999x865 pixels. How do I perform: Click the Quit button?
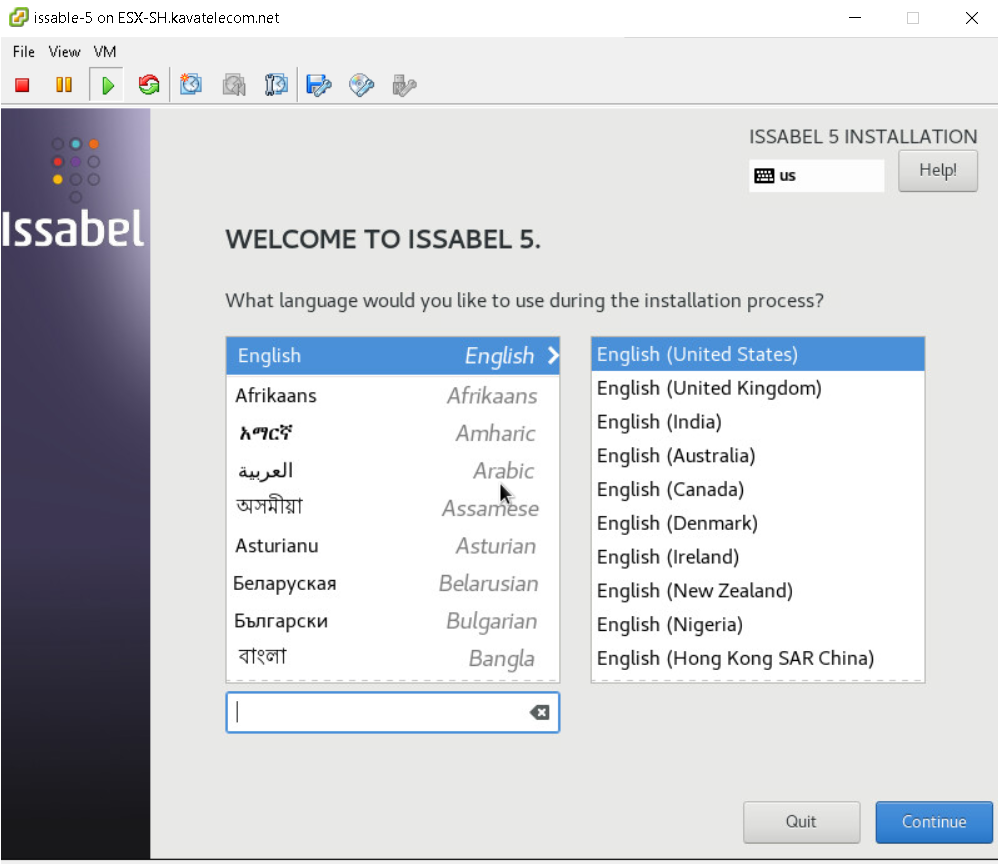click(801, 822)
